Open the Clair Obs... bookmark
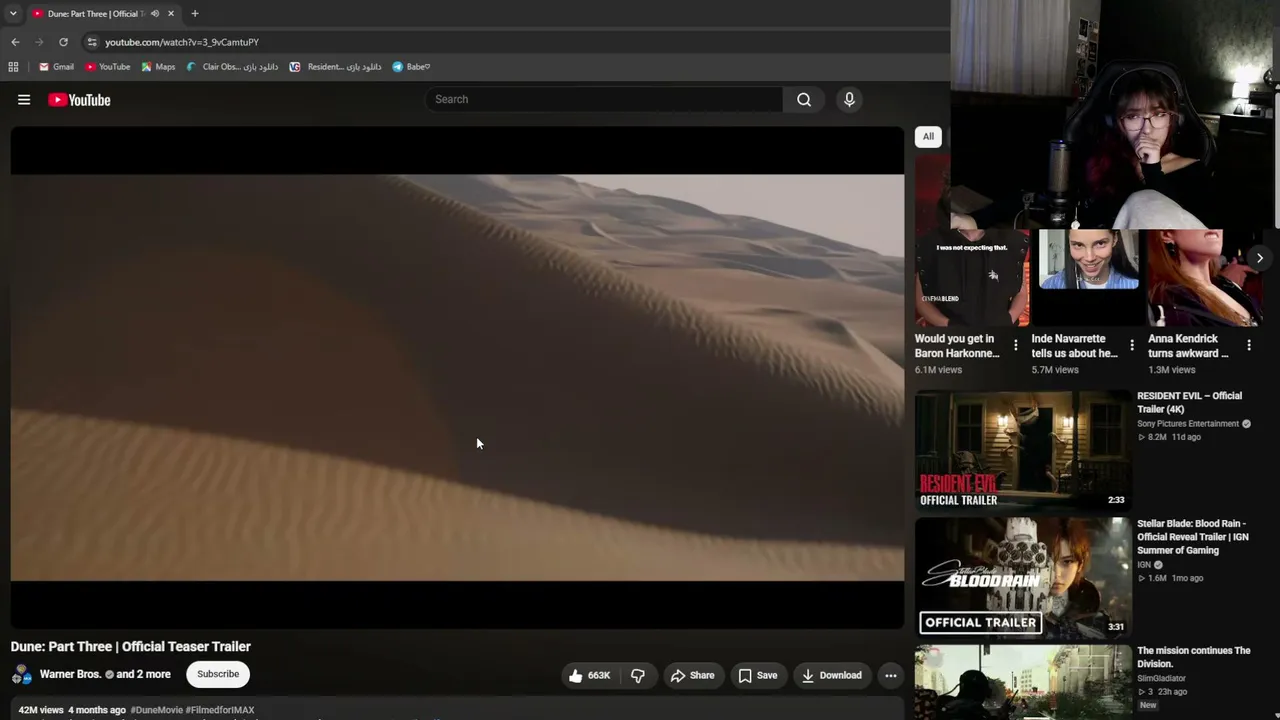This screenshot has width=1280, height=720. 232,67
